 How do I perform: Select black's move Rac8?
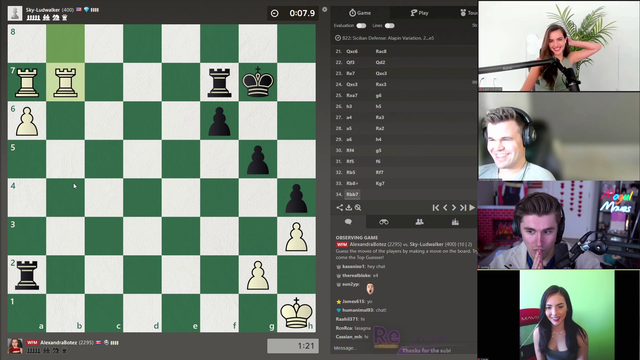coord(381,51)
